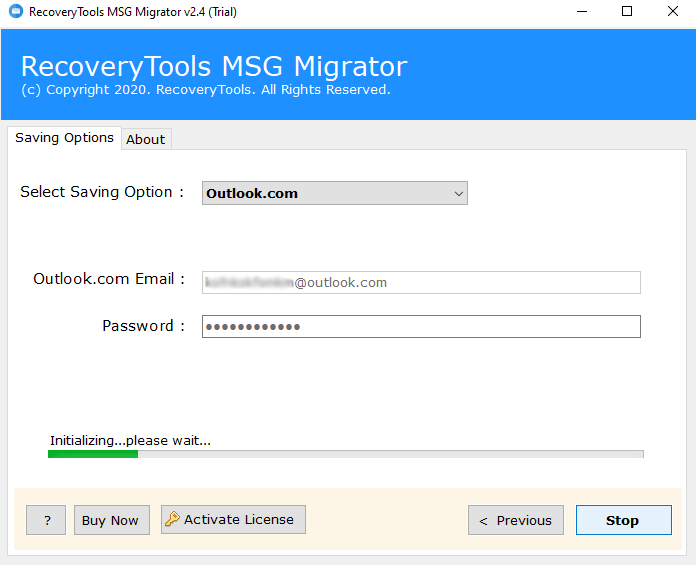Screen dimensions: 696x565
Task: Click the RecoveryTools MSG Migrator banner title
Action: click(214, 66)
